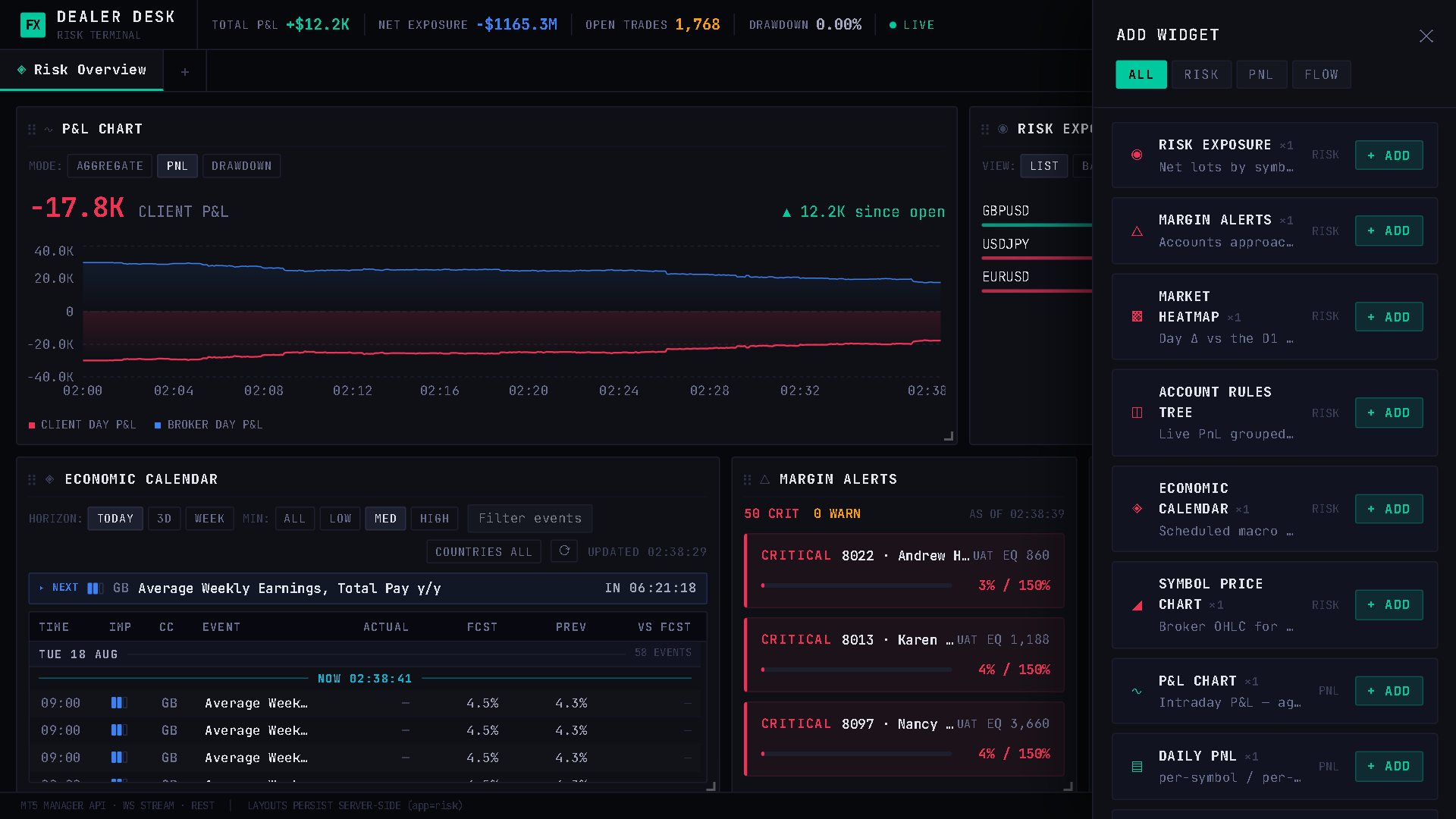Click the Economic Calendar panel resize corner

tap(711, 786)
